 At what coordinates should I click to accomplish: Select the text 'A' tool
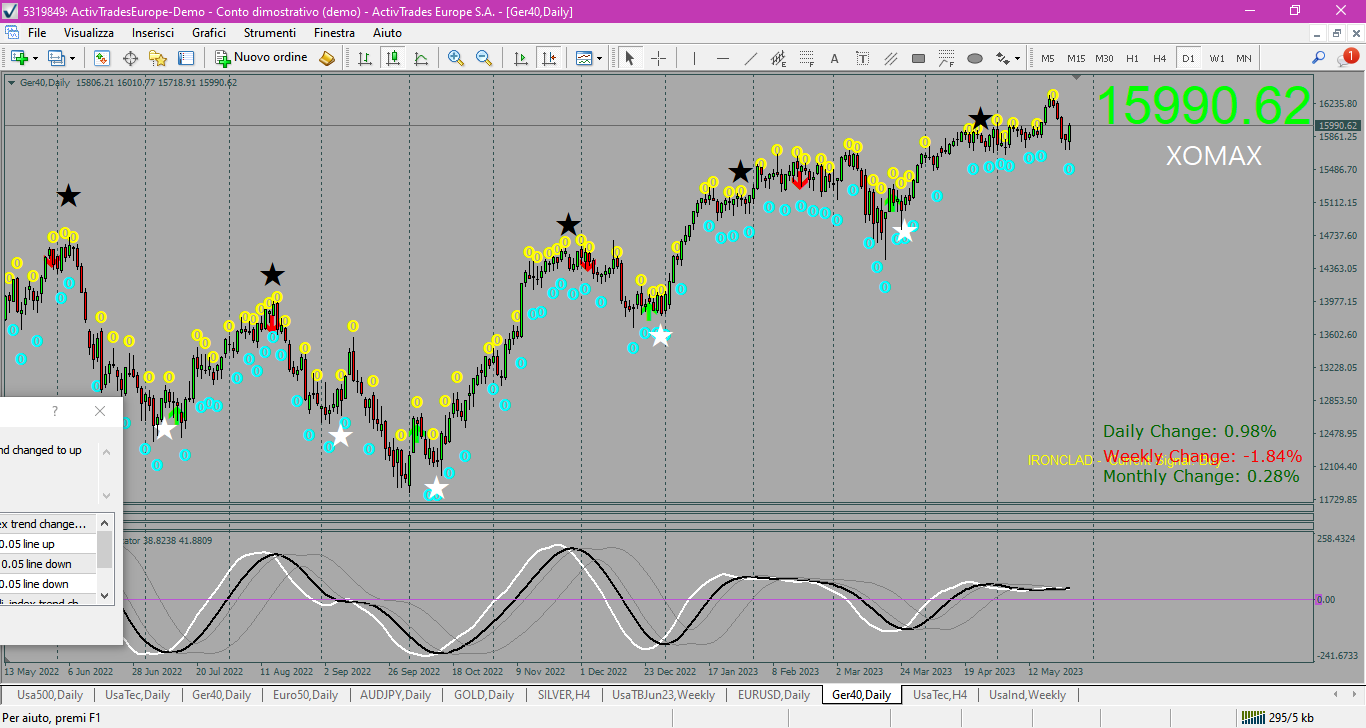pyautogui.click(x=834, y=58)
